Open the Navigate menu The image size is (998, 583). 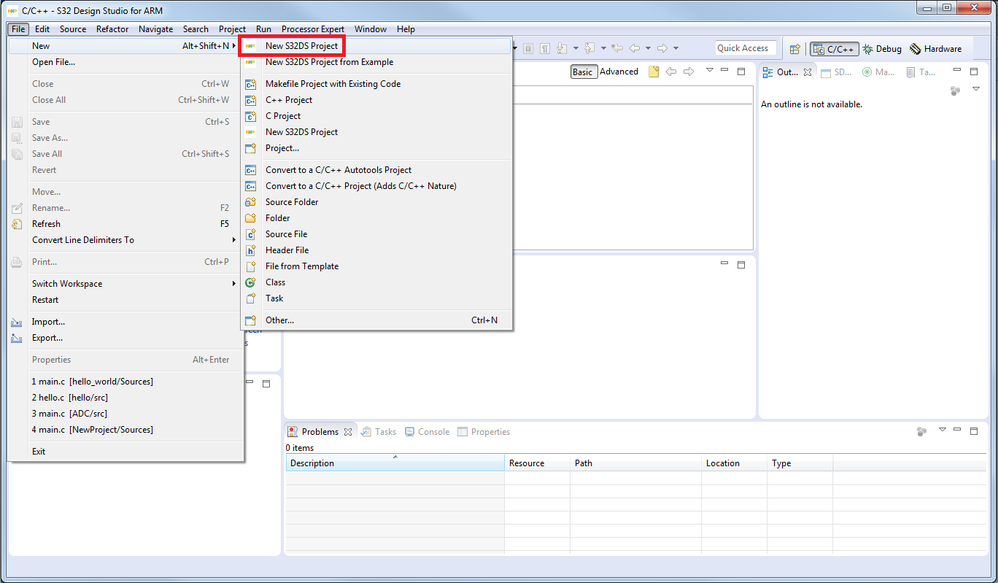point(155,29)
